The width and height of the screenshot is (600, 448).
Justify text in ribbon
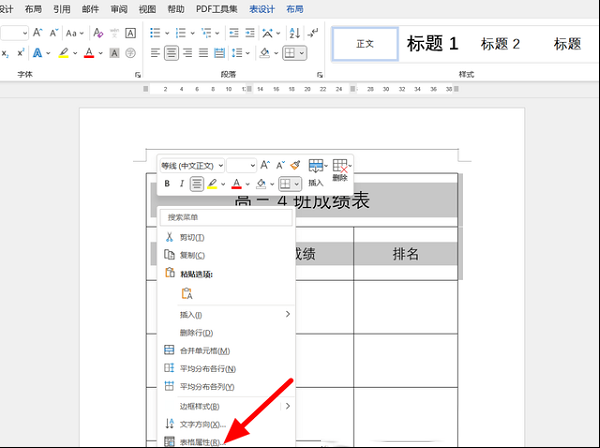(x=203, y=53)
